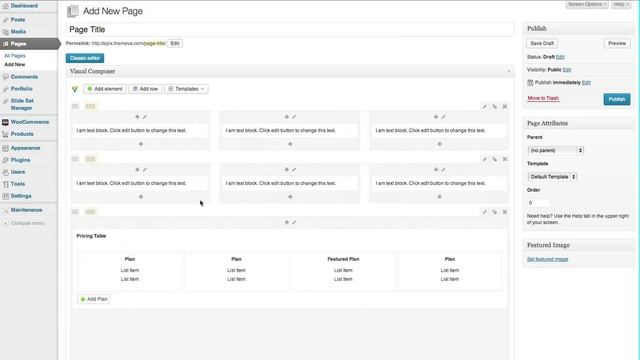Collapse the Visual Composer panel
640x360 pixels.
[x=509, y=71]
